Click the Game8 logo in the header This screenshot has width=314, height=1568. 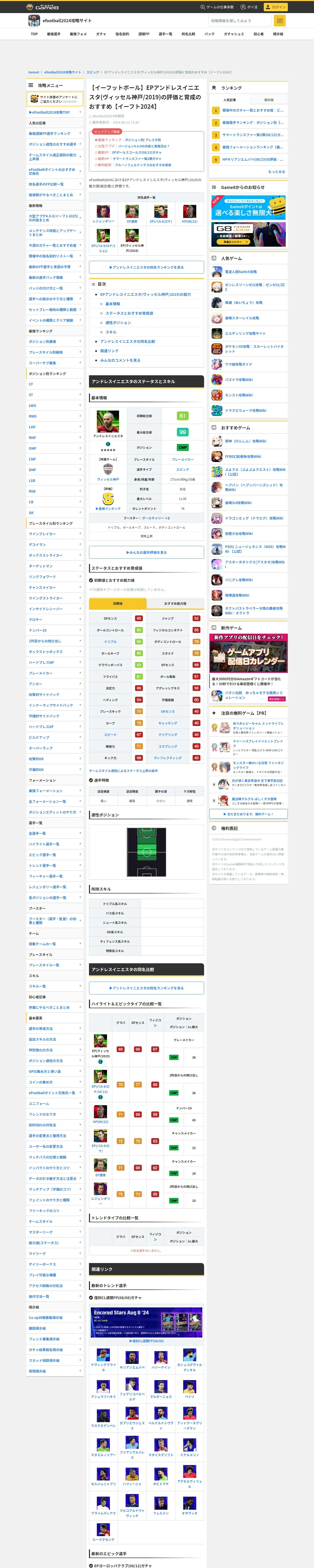(x=43, y=7)
